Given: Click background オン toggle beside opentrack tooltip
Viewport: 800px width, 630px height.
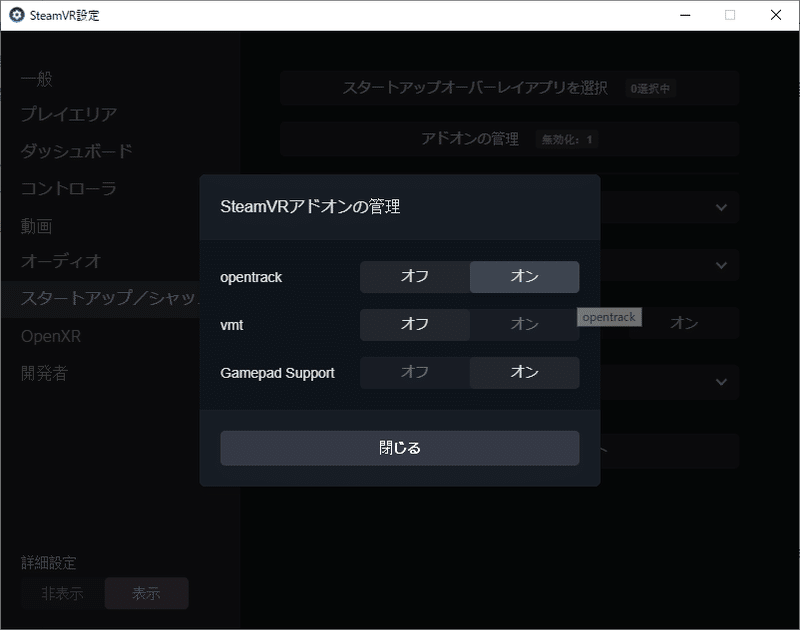Looking at the screenshot, I should [x=684, y=323].
